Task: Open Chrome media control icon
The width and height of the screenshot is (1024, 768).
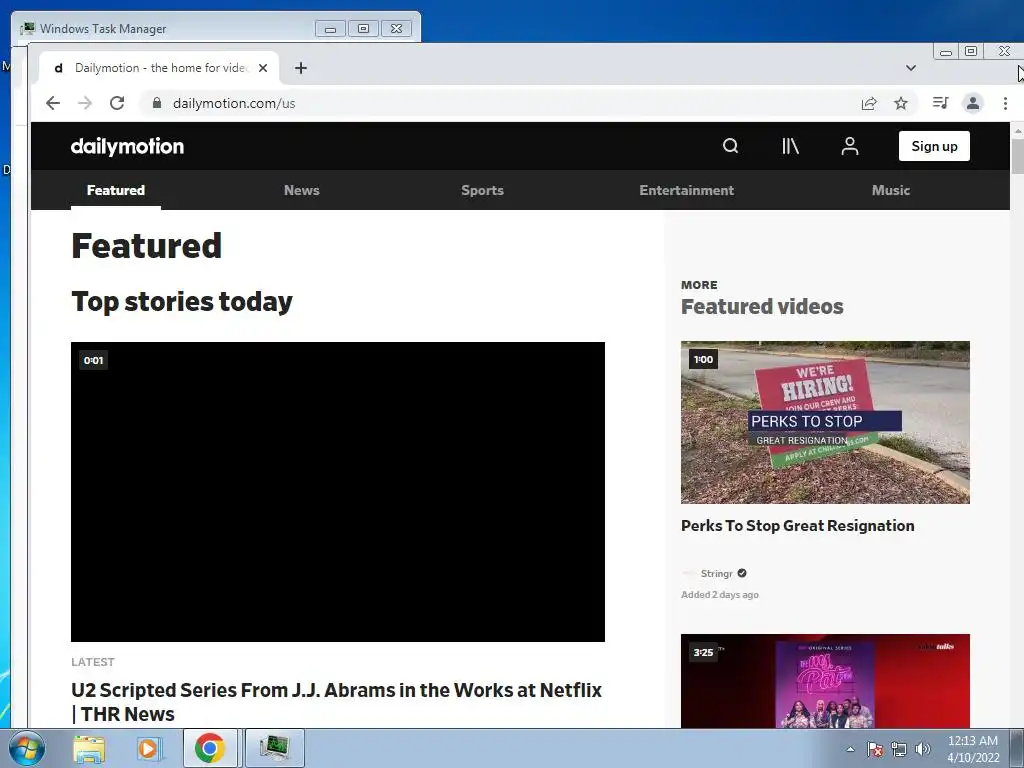Action: [940, 103]
